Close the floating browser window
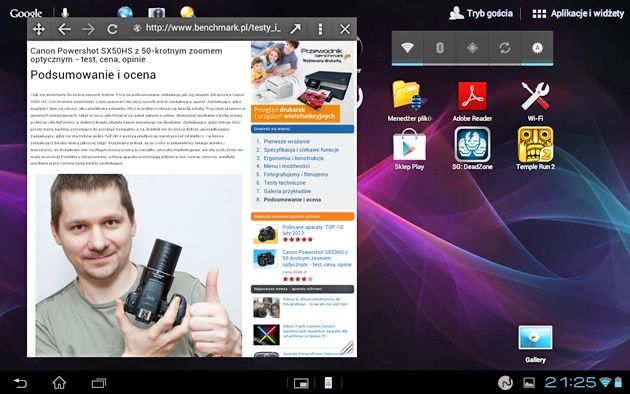The width and height of the screenshot is (630, 394). pyautogui.click(x=345, y=29)
